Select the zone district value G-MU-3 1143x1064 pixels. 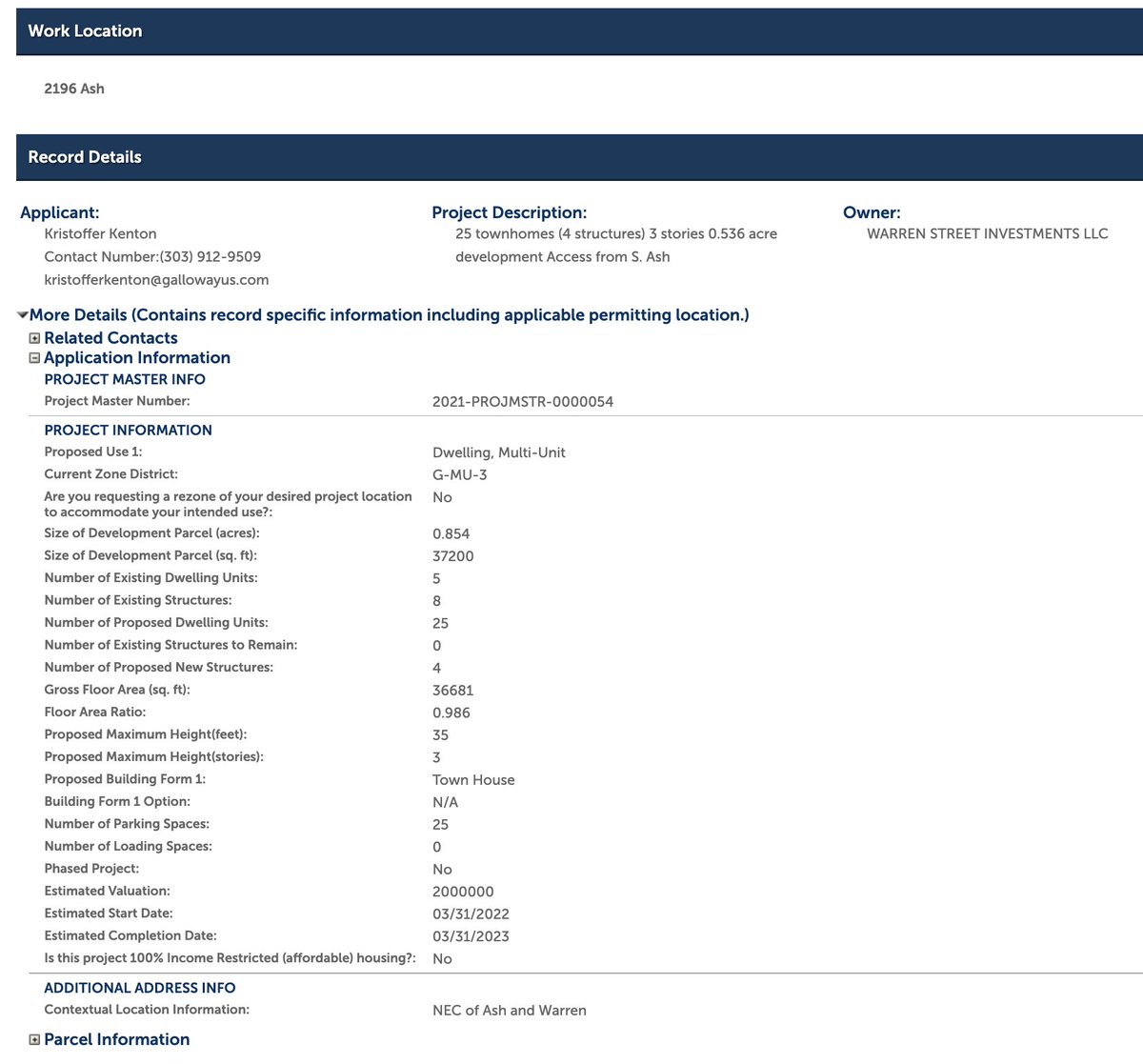point(460,475)
